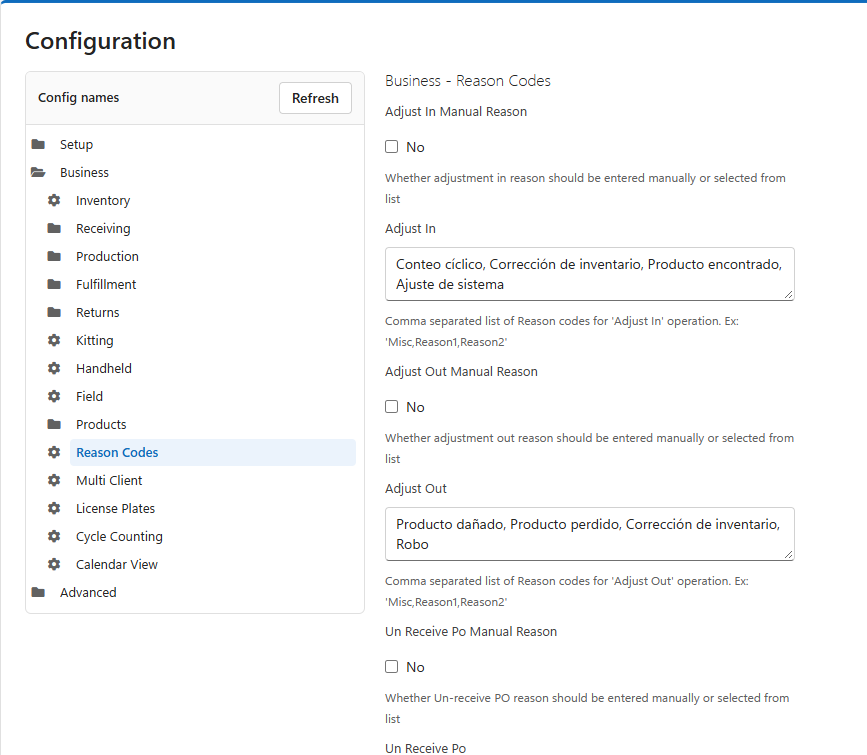Click the gear icon beside License Plates
Image resolution: width=867 pixels, height=755 pixels.
[x=54, y=508]
